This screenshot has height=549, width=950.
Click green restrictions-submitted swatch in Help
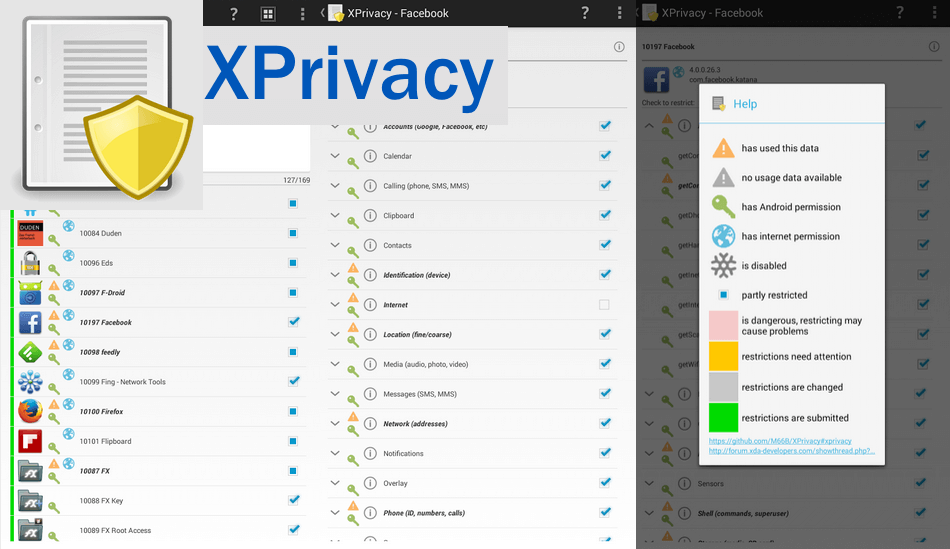[x=723, y=418]
